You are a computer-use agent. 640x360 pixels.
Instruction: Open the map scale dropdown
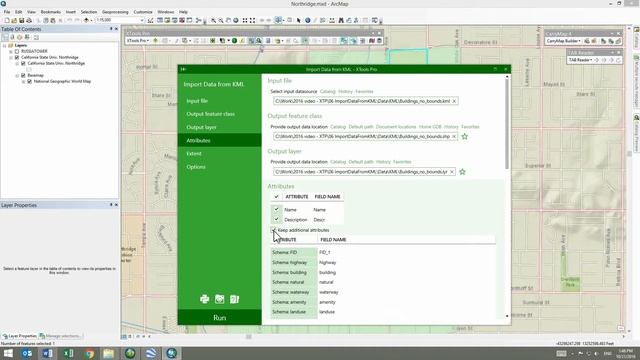click(142, 20)
